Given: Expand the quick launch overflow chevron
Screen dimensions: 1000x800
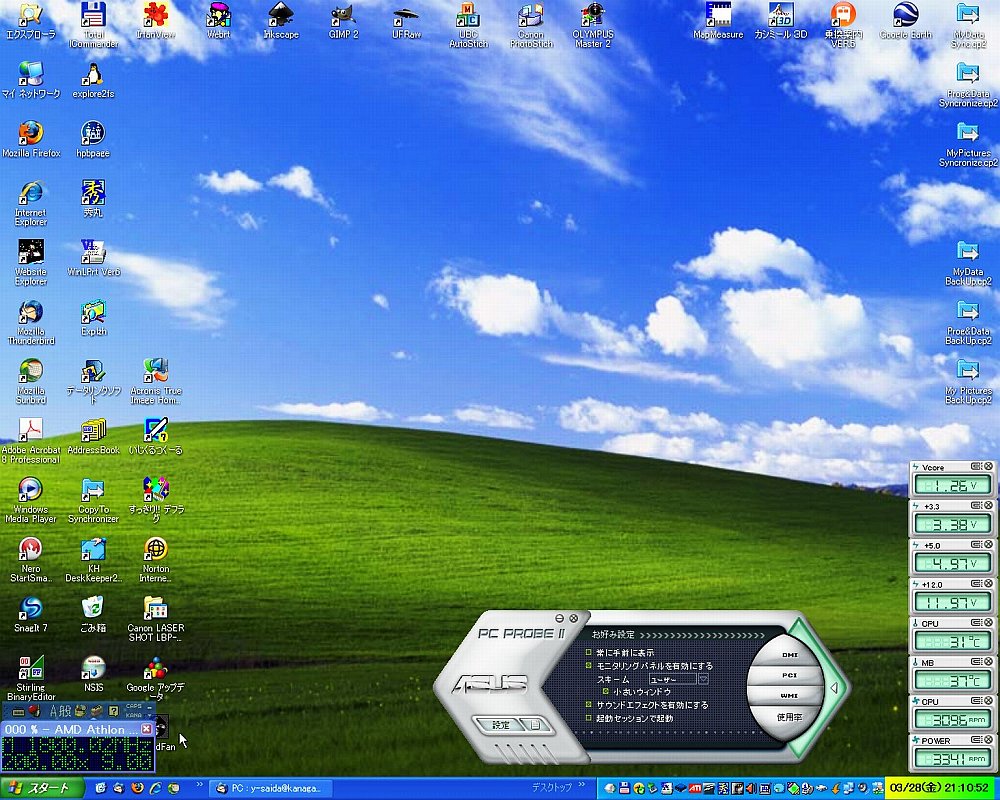Looking at the screenshot, I should 199,785.
